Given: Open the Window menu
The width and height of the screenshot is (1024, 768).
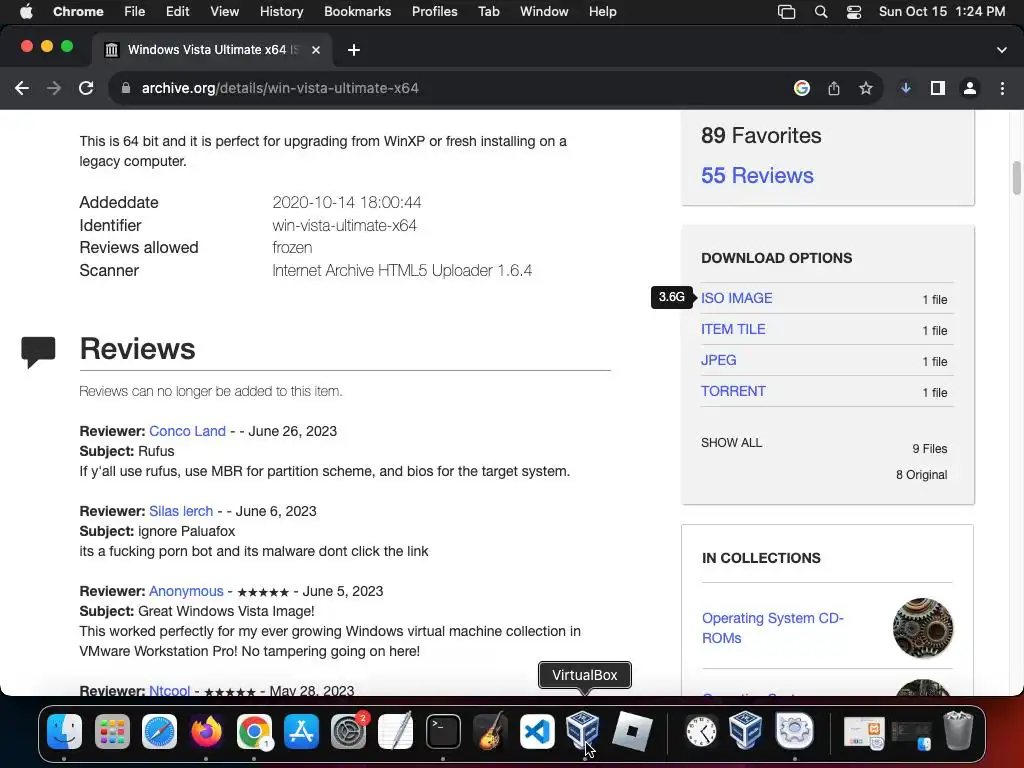Looking at the screenshot, I should [x=544, y=12].
